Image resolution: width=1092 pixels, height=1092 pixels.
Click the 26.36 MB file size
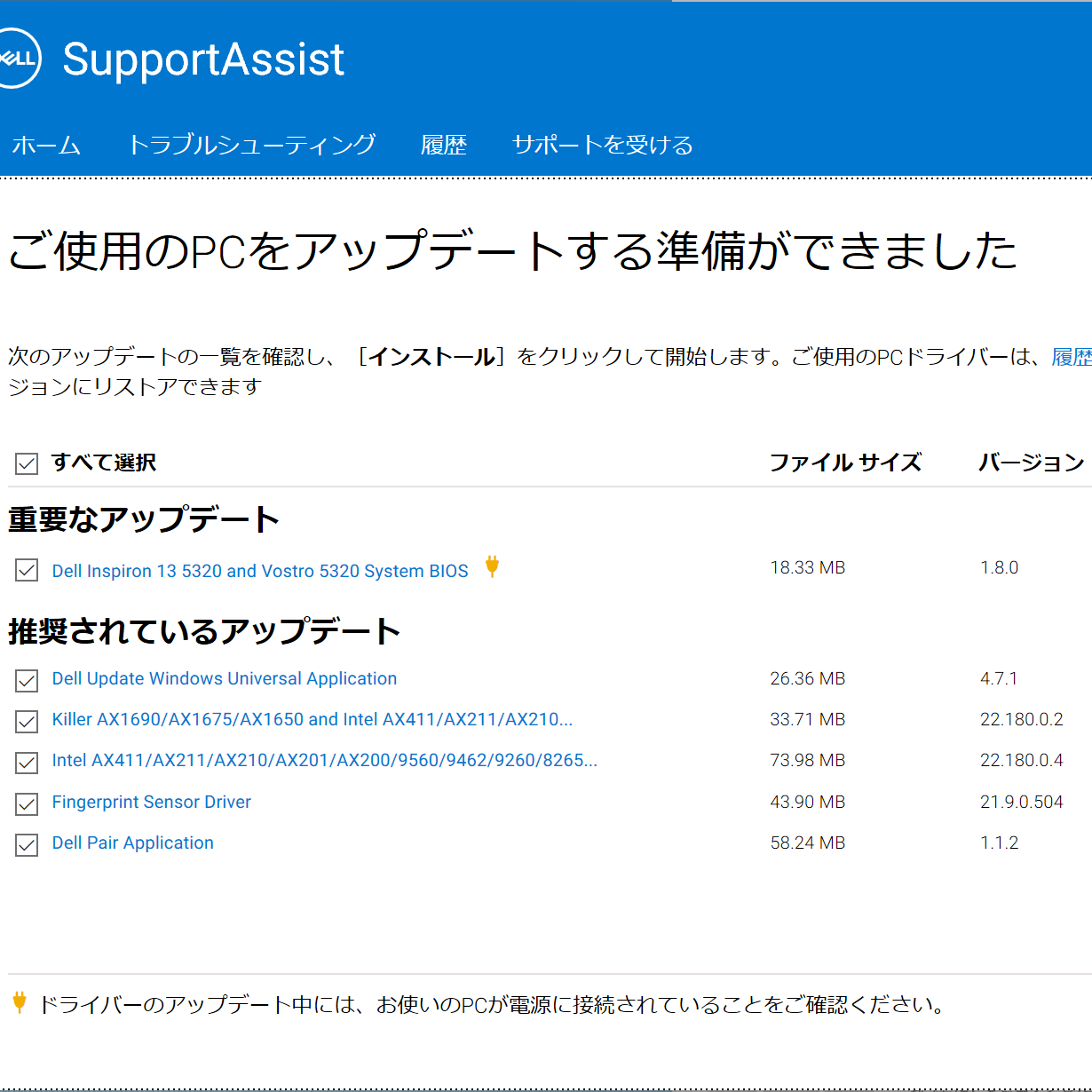pyautogui.click(x=808, y=678)
